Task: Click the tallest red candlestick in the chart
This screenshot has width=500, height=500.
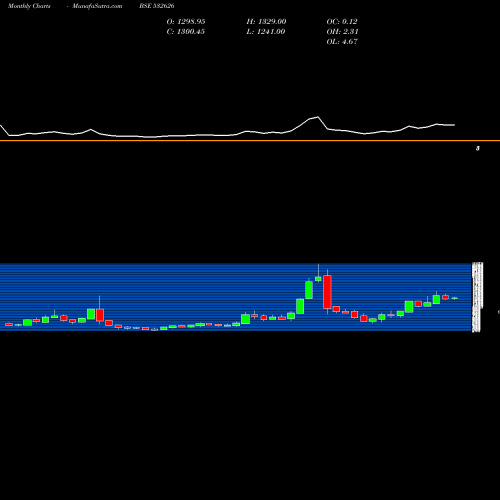Action: [327, 292]
